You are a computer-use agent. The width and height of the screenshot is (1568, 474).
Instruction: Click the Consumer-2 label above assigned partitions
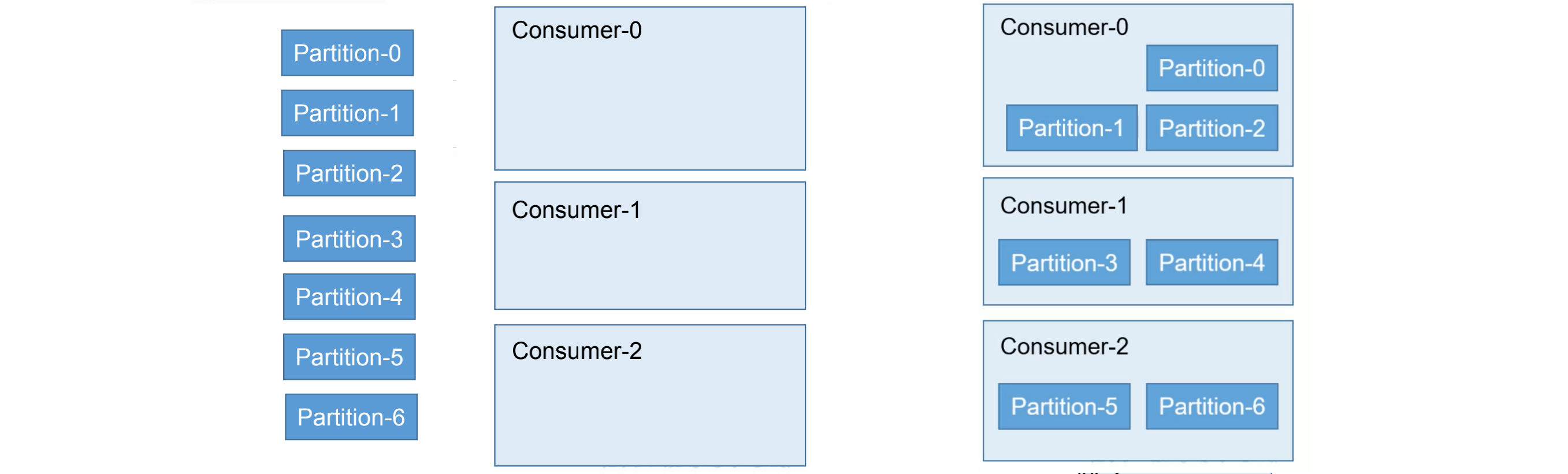point(1064,347)
